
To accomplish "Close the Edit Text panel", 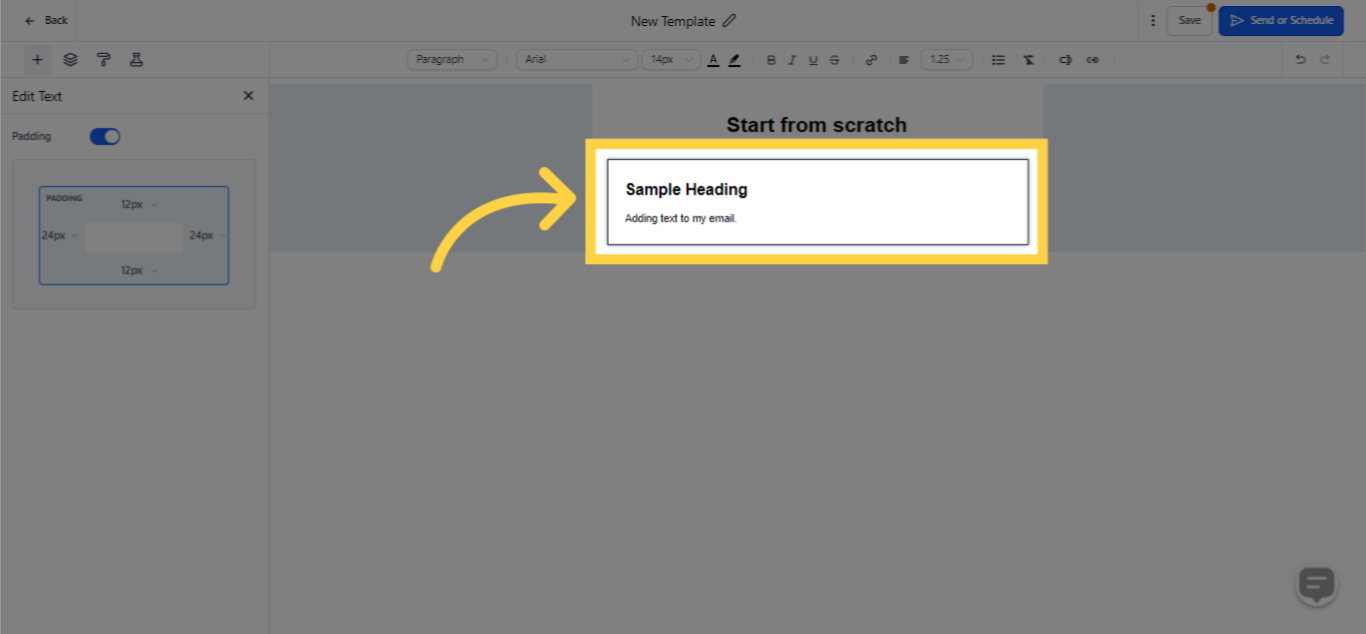I will pyautogui.click(x=249, y=96).
